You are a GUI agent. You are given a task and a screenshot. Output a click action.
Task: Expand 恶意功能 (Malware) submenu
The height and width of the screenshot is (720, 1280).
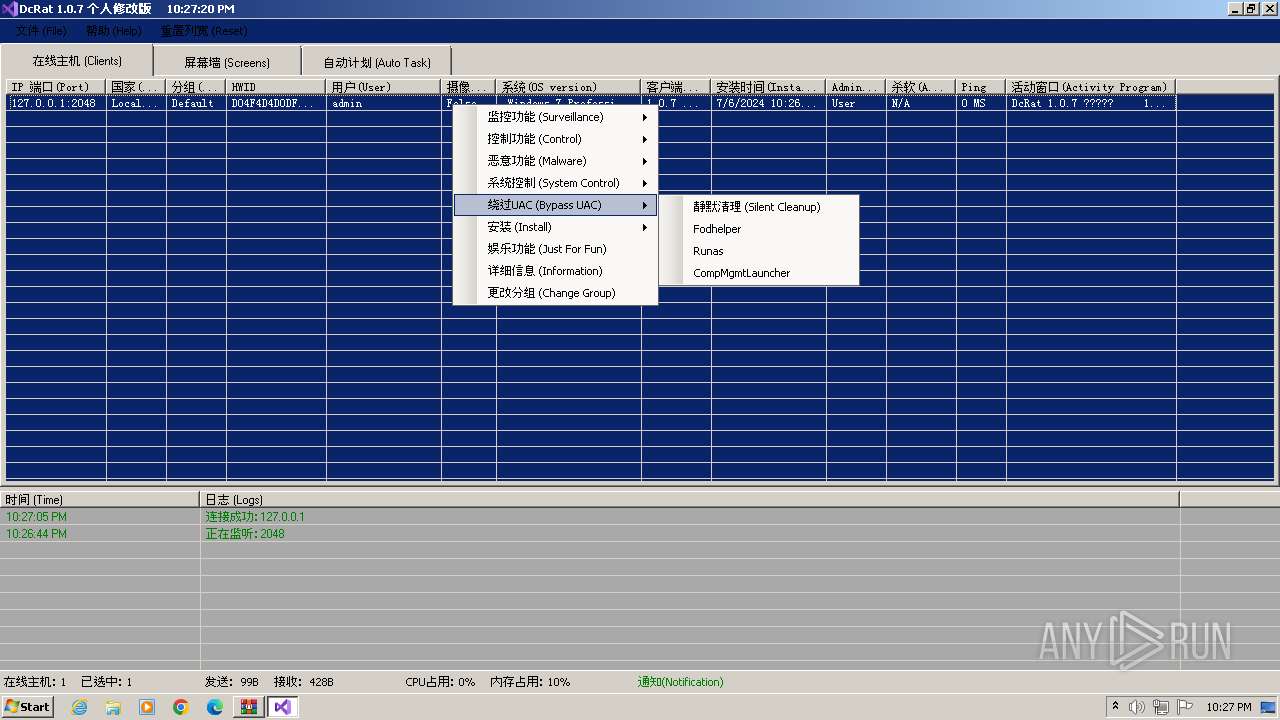click(x=555, y=161)
